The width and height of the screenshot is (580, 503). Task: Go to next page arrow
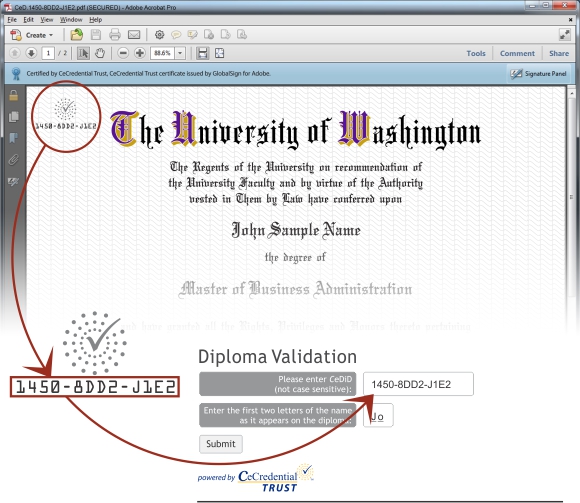click(31, 53)
